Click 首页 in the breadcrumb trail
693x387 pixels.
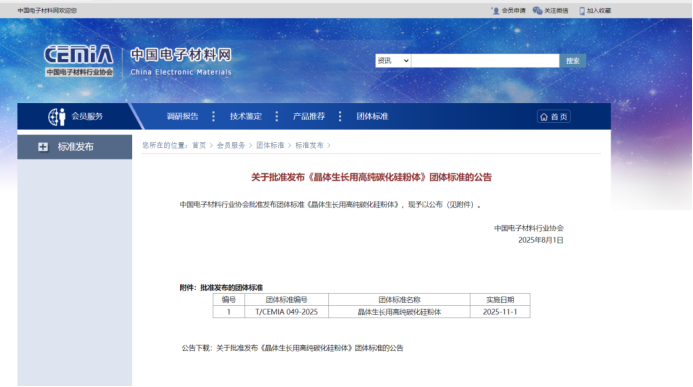(199, 145)
